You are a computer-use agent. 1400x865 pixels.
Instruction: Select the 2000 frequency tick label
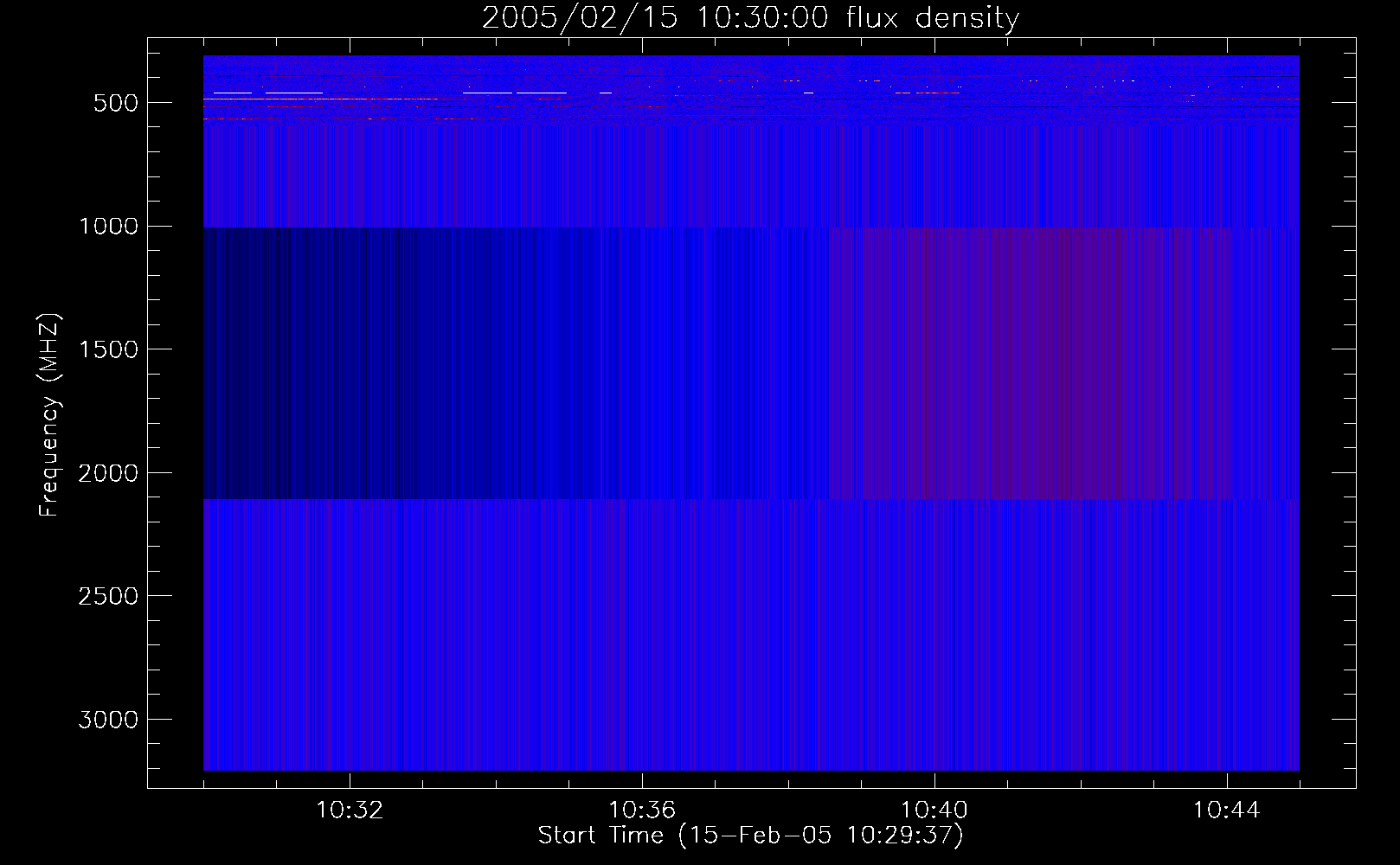point(108,473)
